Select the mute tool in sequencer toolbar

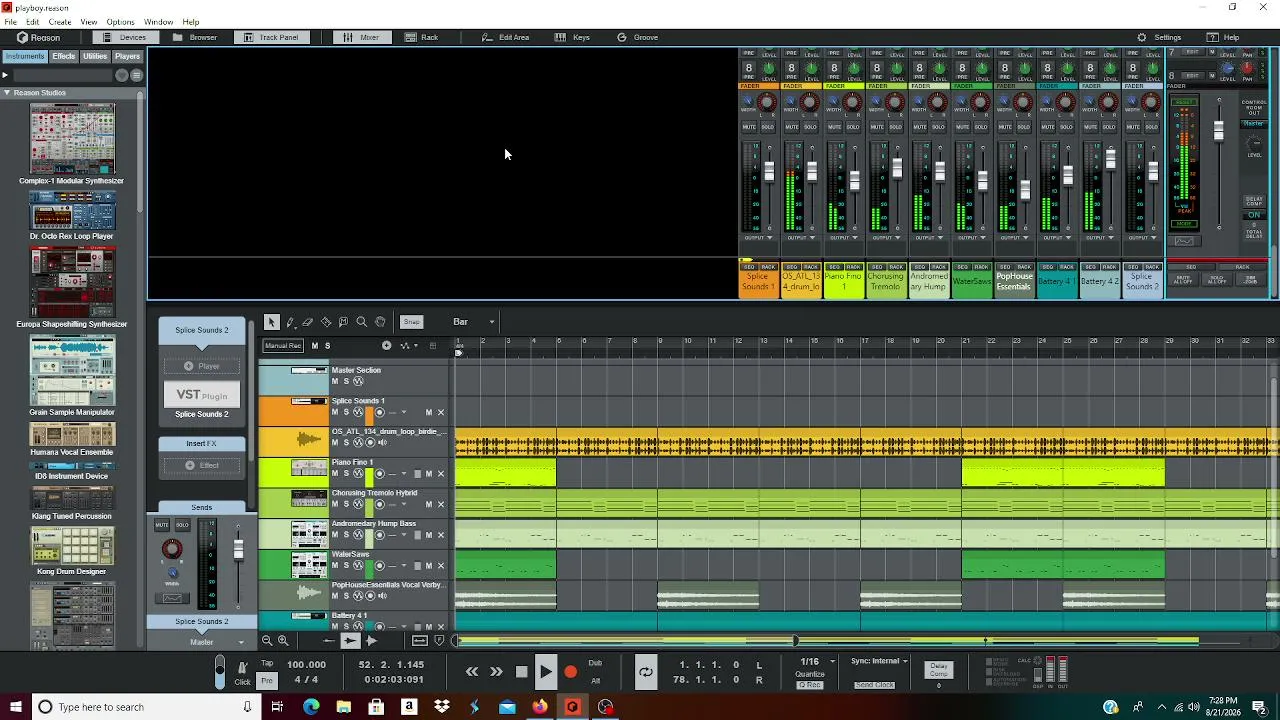click(344, 322)
